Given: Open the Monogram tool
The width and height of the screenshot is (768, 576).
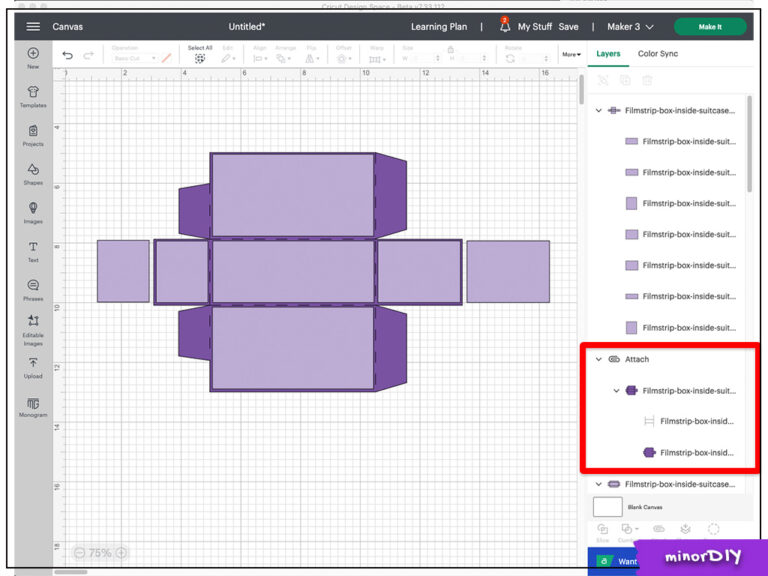Looking at the screenshot, I should (x=33, y=407).
